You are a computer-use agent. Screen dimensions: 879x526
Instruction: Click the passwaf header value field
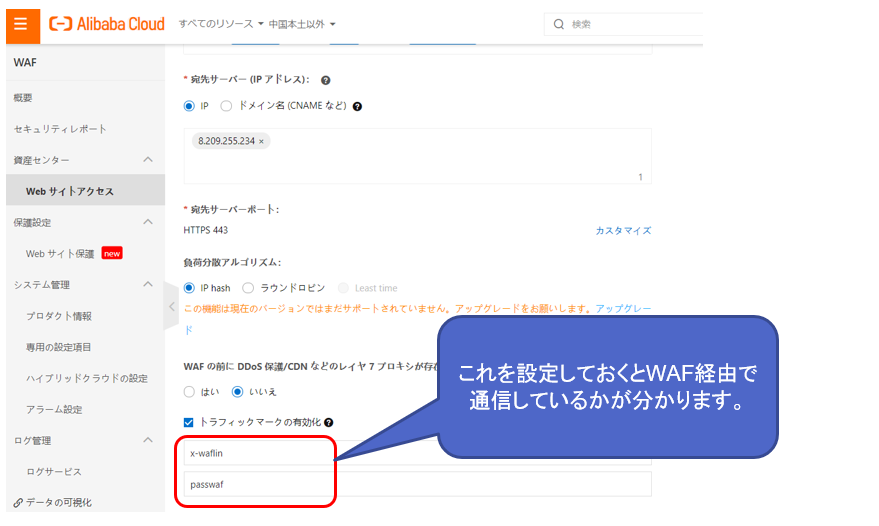point(418,485)
